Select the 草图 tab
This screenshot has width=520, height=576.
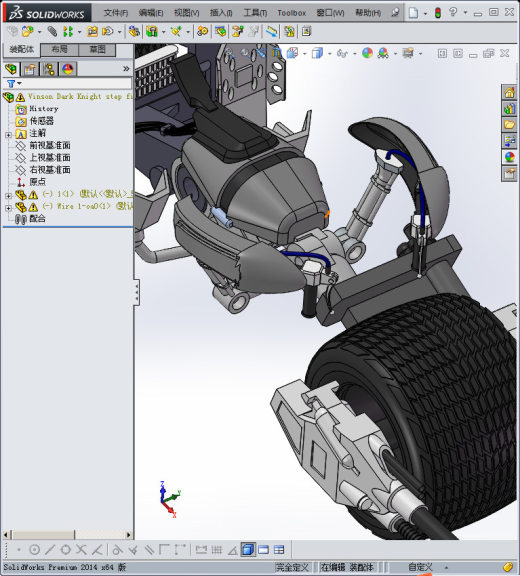[x=97, y=50]
